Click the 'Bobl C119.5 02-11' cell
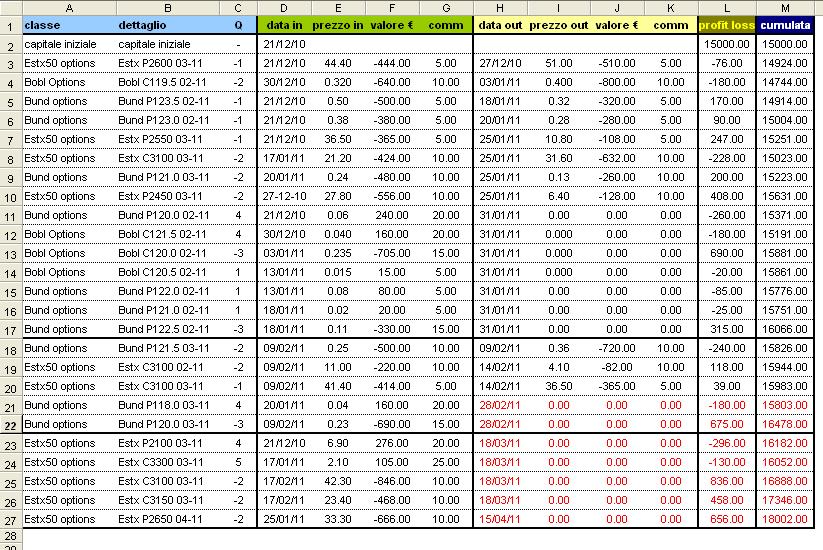This screenshot has height=550, width=823. click(x=166, y=83)
